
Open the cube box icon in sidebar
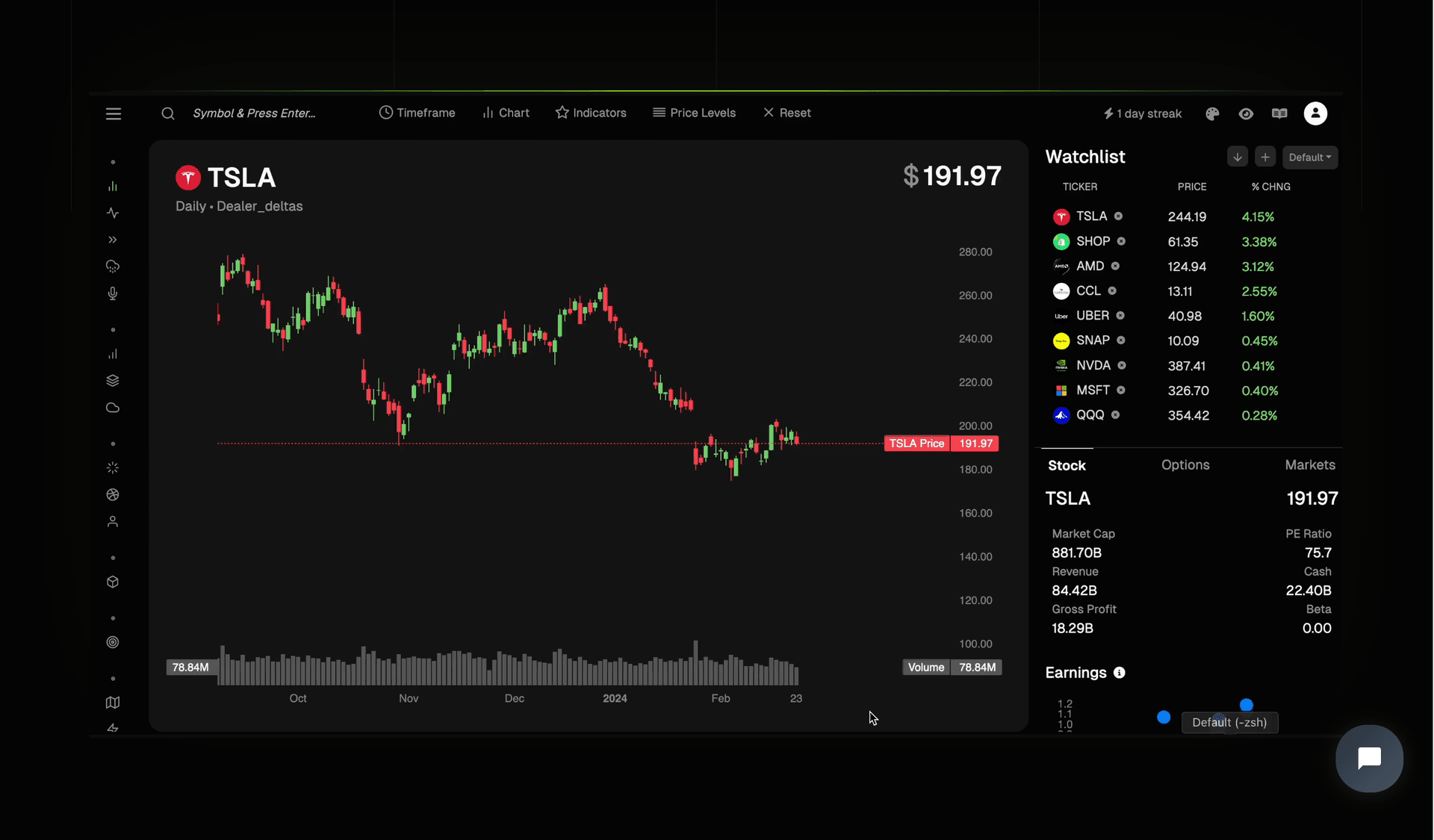113,582
